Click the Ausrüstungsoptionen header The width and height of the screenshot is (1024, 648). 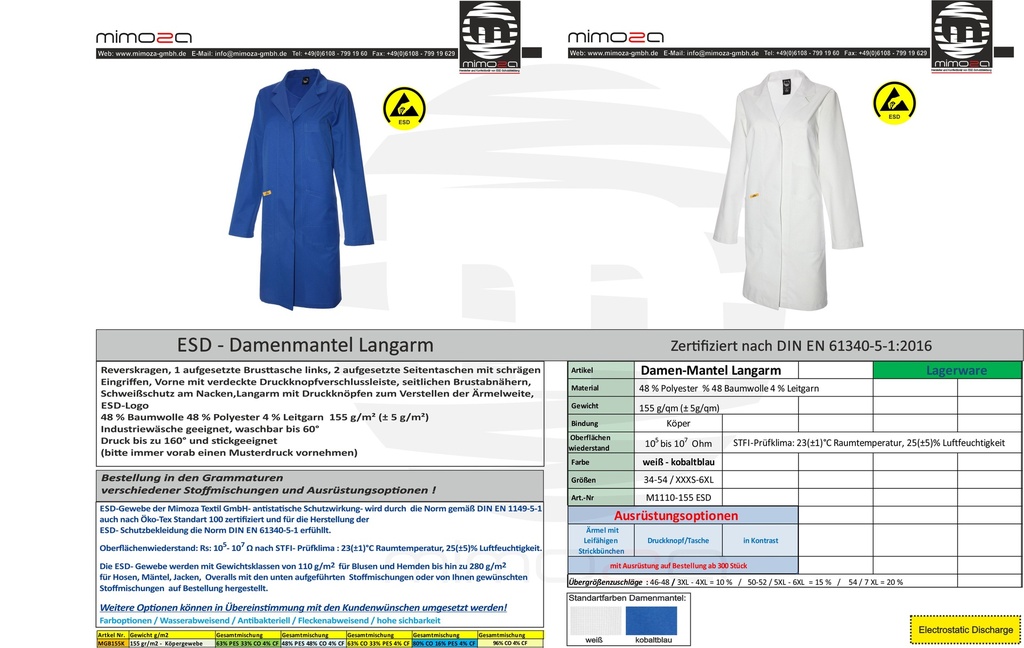pyautogui.click(x=676, y=516)
